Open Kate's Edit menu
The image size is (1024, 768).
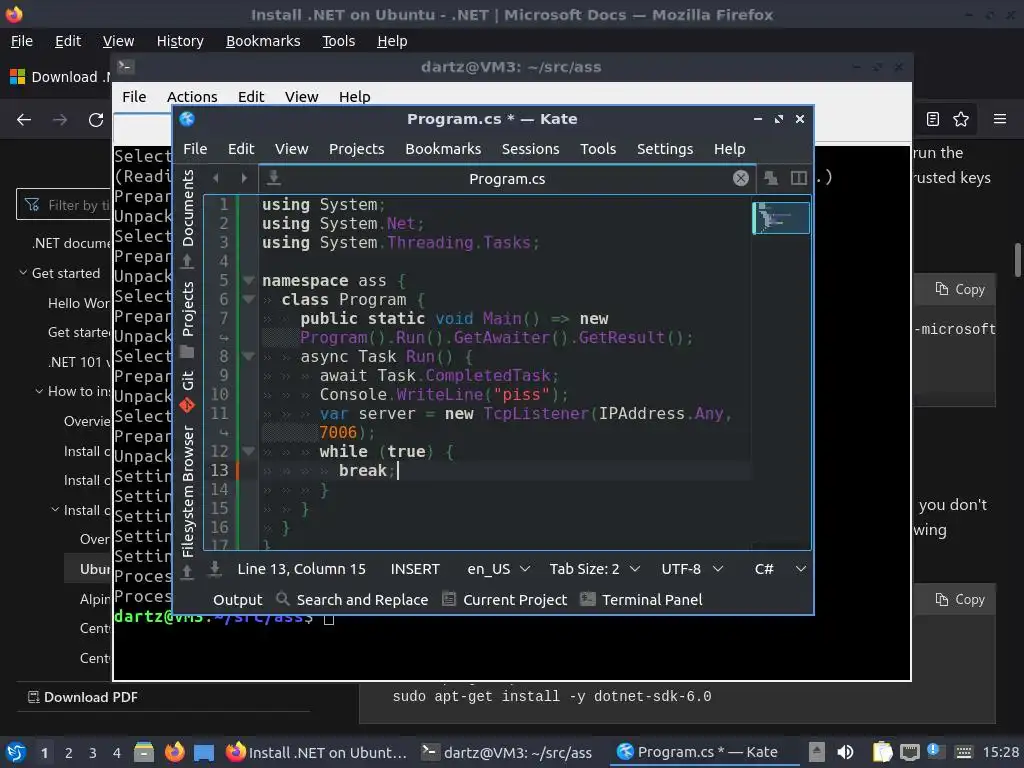[x=241, y=149]
